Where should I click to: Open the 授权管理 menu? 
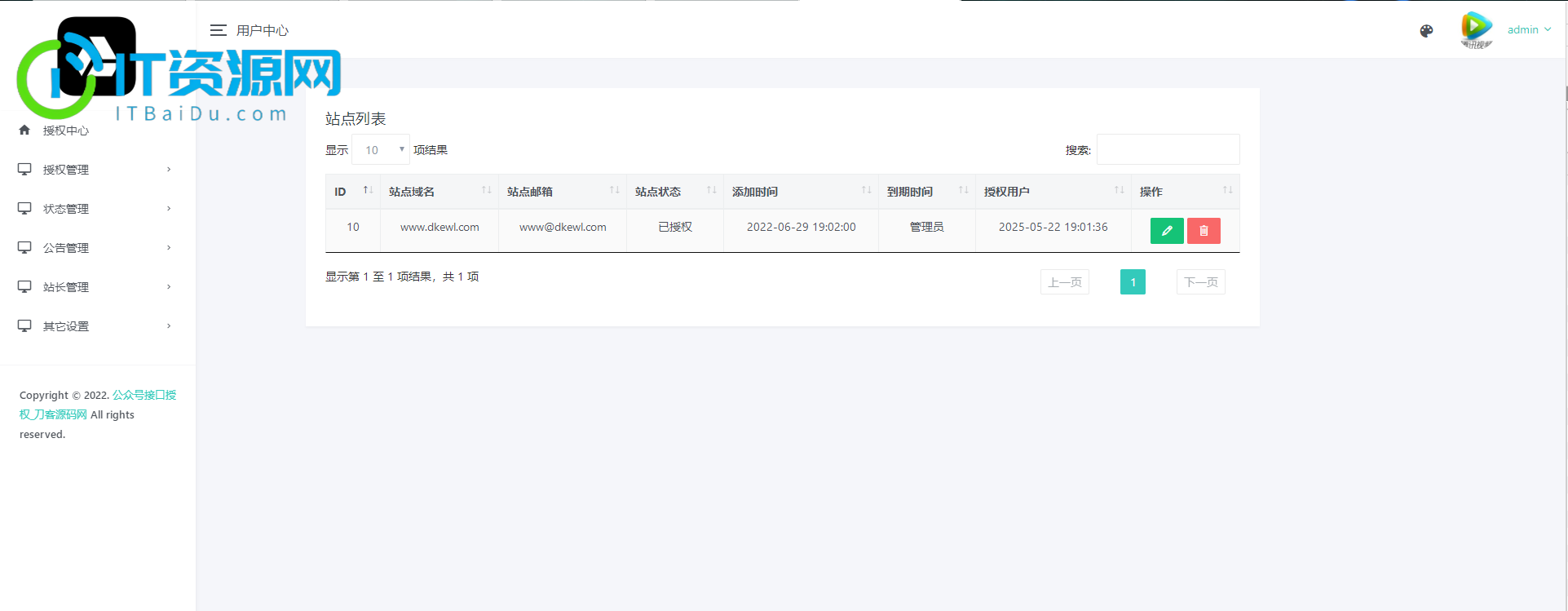click(98, 170)
